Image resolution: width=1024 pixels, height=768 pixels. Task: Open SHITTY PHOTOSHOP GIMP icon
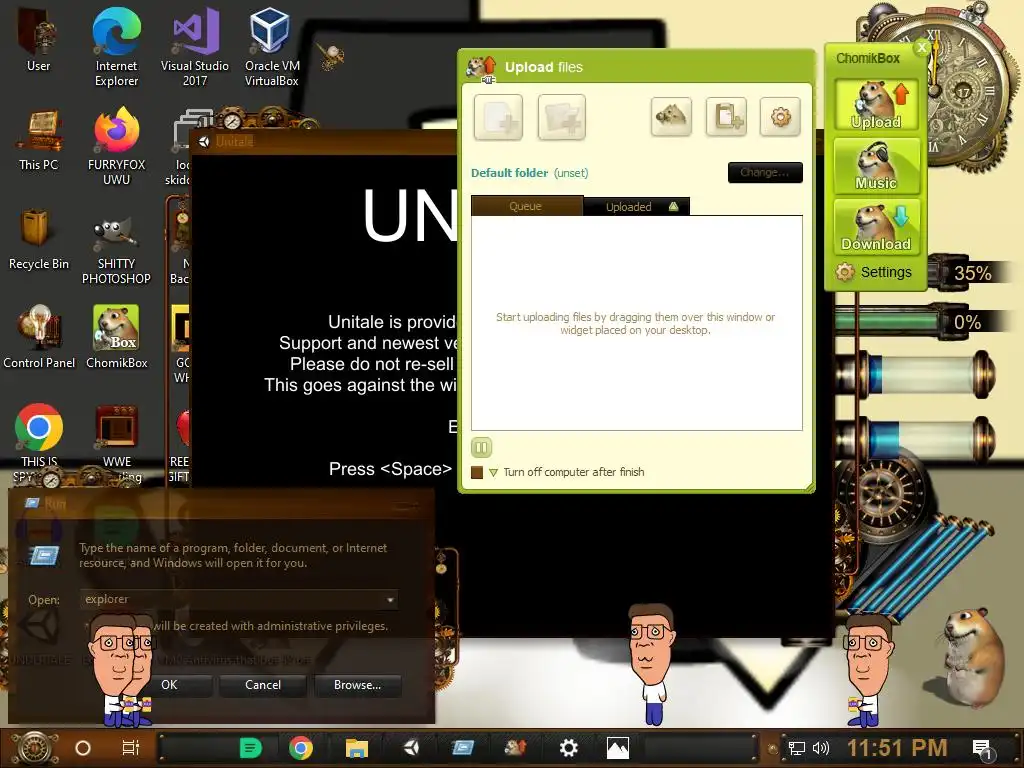(116, 251)
